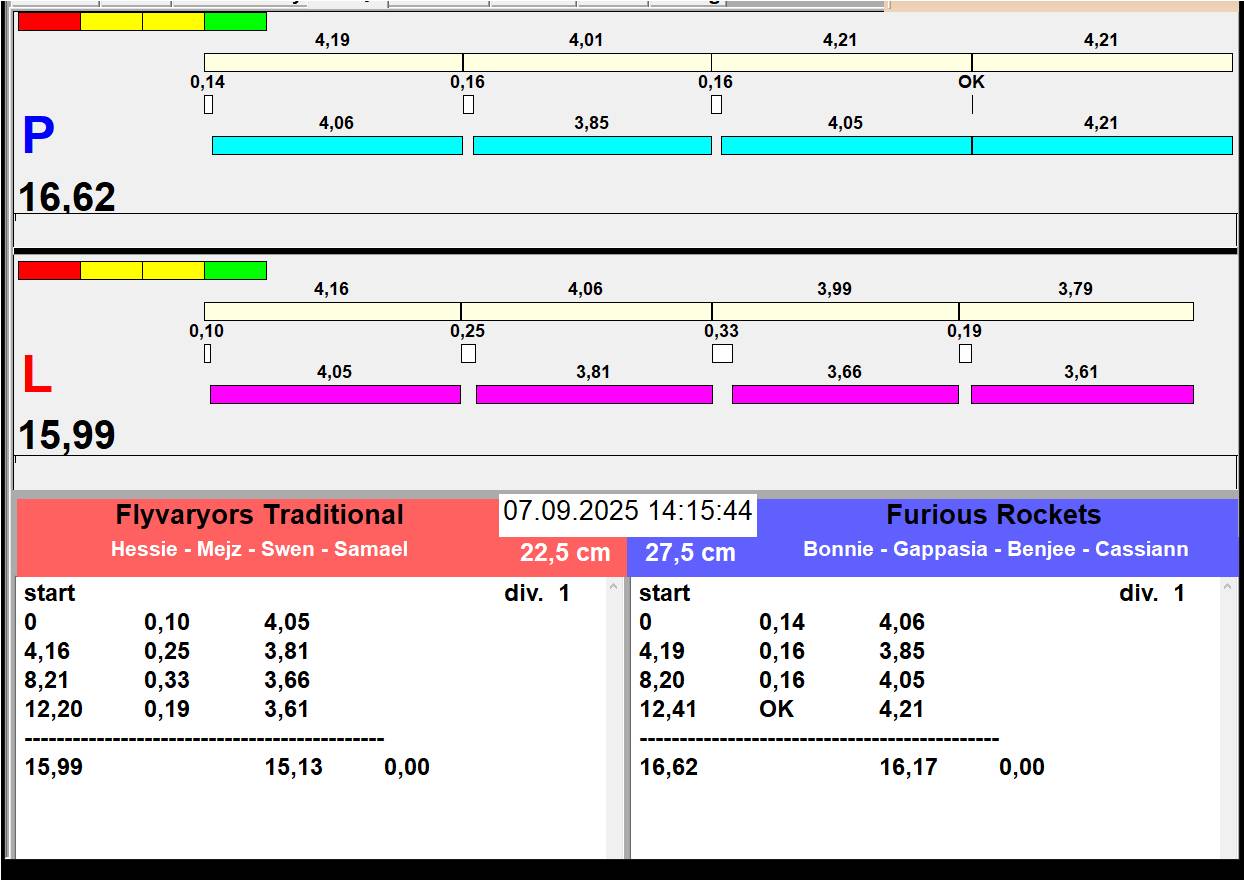This screenshot has width=1244, height=880.
Task: Click the Flyvaryors results list up arrow
Action: [x=614, y=589]
